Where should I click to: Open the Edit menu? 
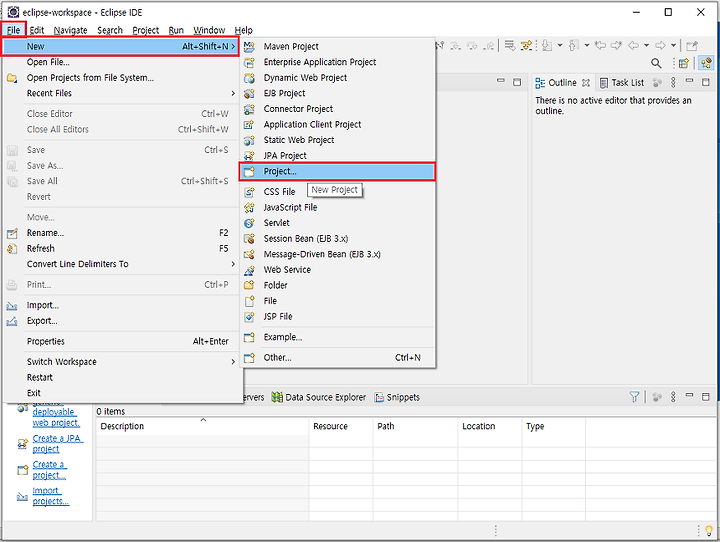37,30
